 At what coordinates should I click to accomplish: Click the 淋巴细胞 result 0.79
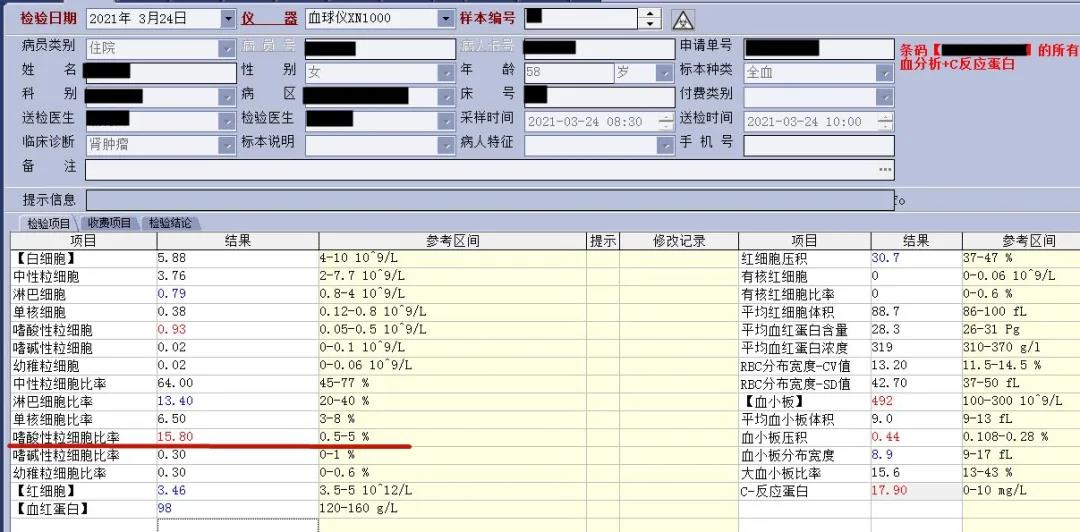point(172,295)
